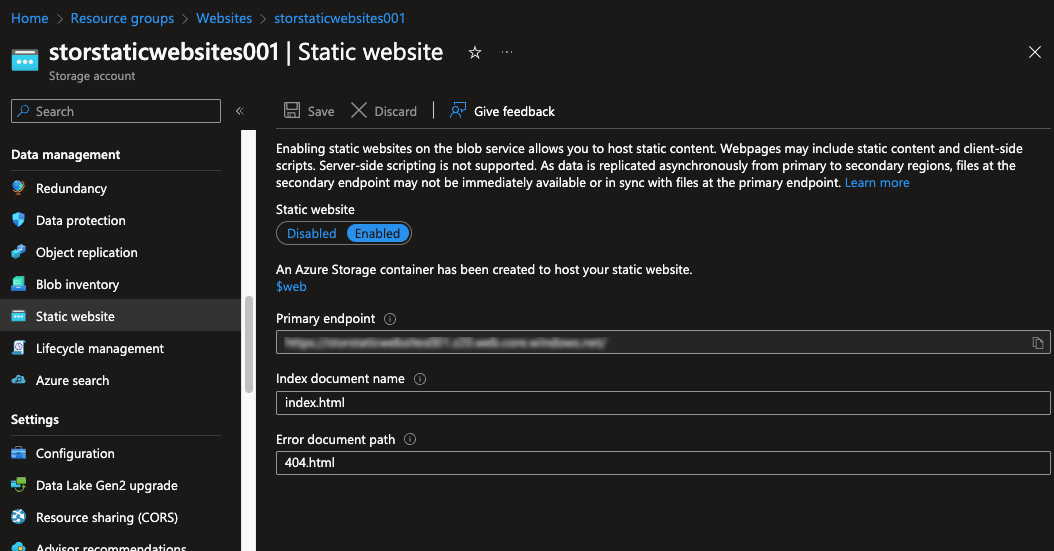Show info tooltip for Error document path

tap(410, 439)
